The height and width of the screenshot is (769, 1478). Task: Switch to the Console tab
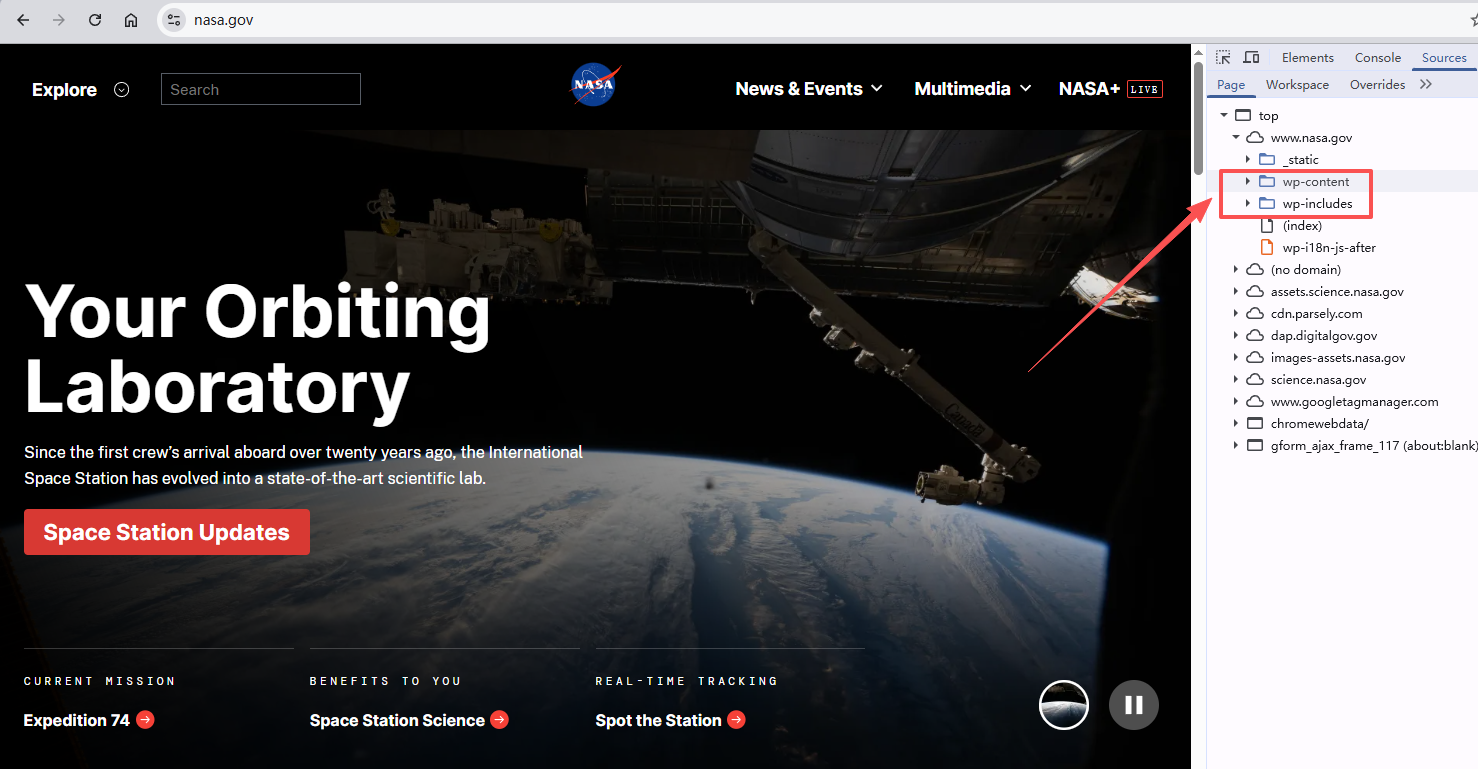coord(1378,58)
